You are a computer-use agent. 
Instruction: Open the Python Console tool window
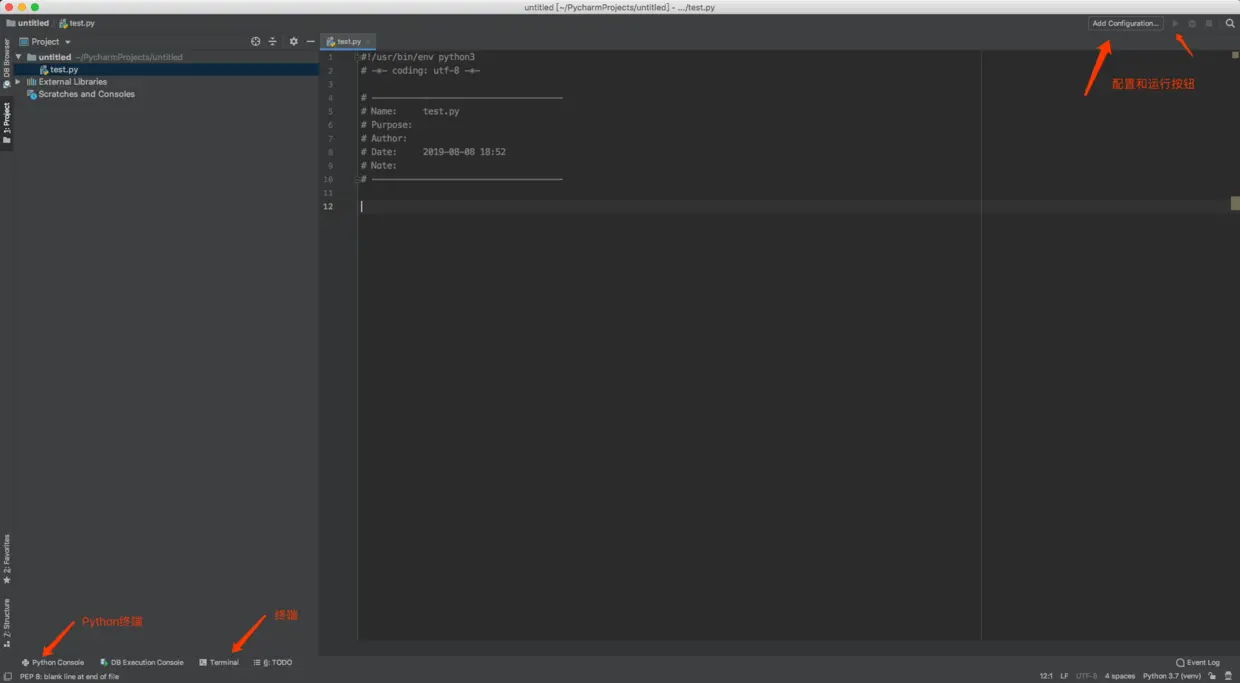point(52,662)
